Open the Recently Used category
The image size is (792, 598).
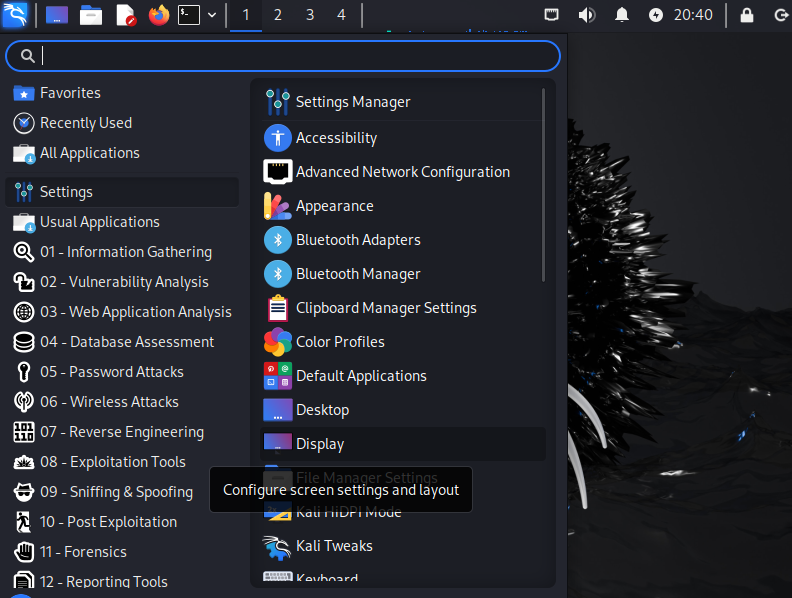point(121,123)
